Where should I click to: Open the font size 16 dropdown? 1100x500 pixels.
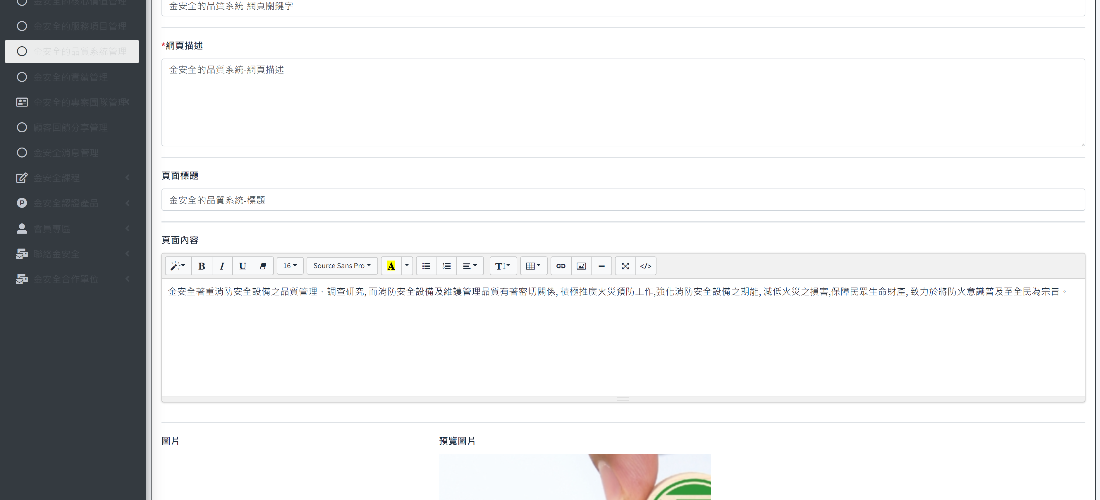[x=289, y=266]
